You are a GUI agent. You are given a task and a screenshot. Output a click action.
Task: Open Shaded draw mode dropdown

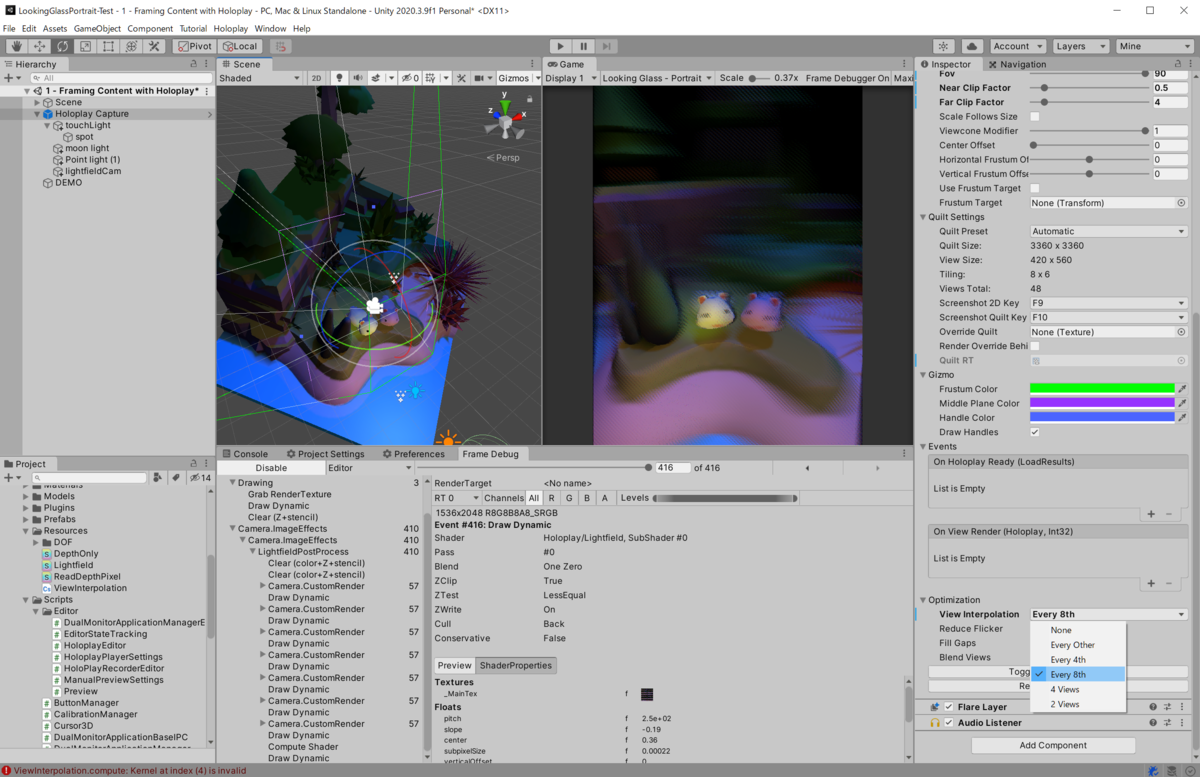point(260,78)
